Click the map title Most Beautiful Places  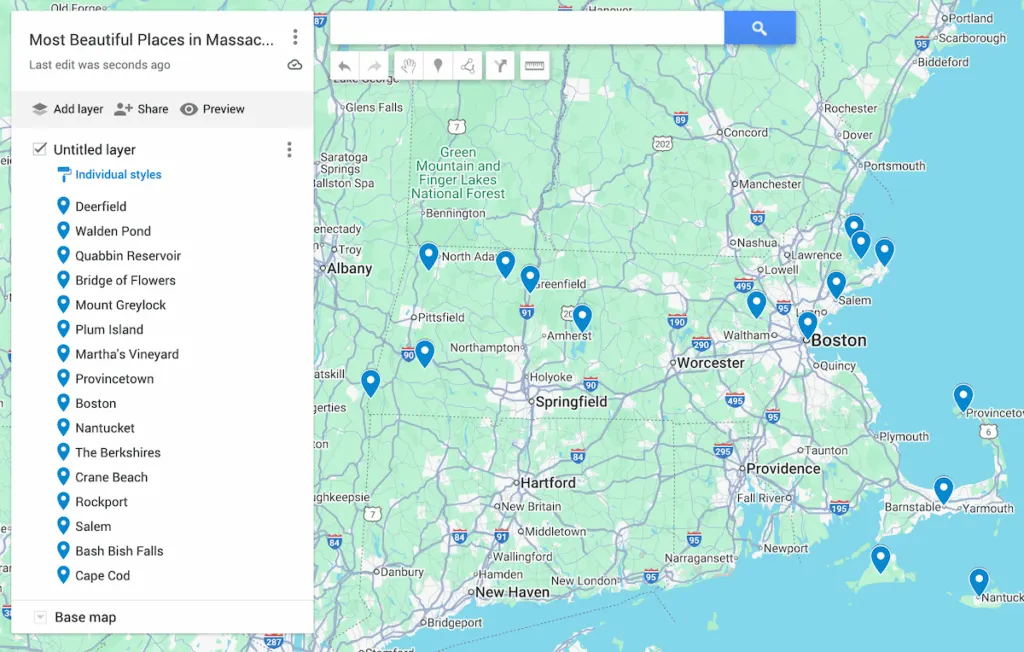click(152, 40)
